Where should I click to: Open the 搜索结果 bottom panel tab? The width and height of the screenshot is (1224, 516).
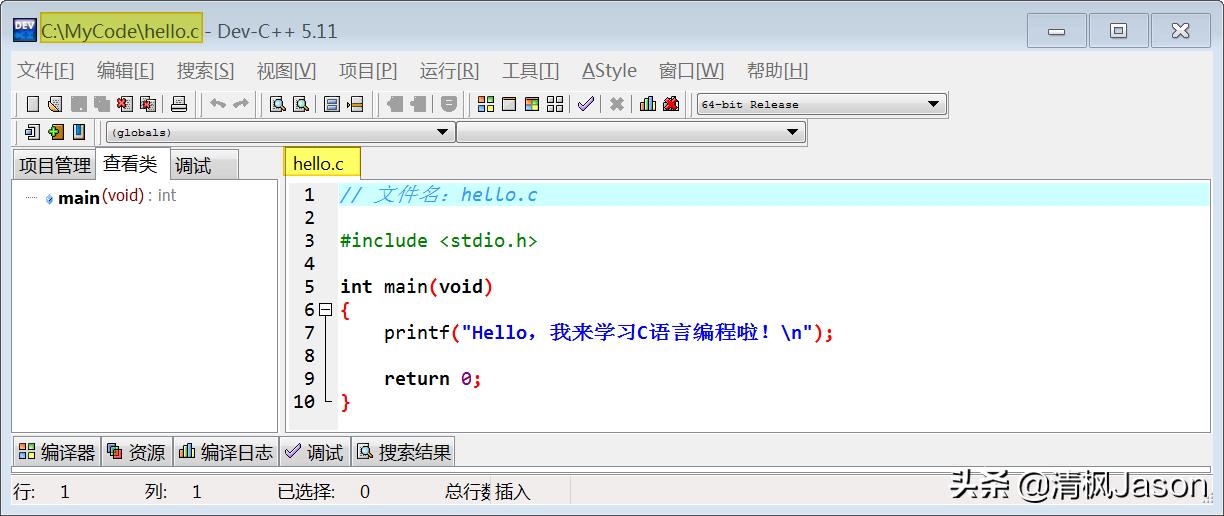pos(403,452)
